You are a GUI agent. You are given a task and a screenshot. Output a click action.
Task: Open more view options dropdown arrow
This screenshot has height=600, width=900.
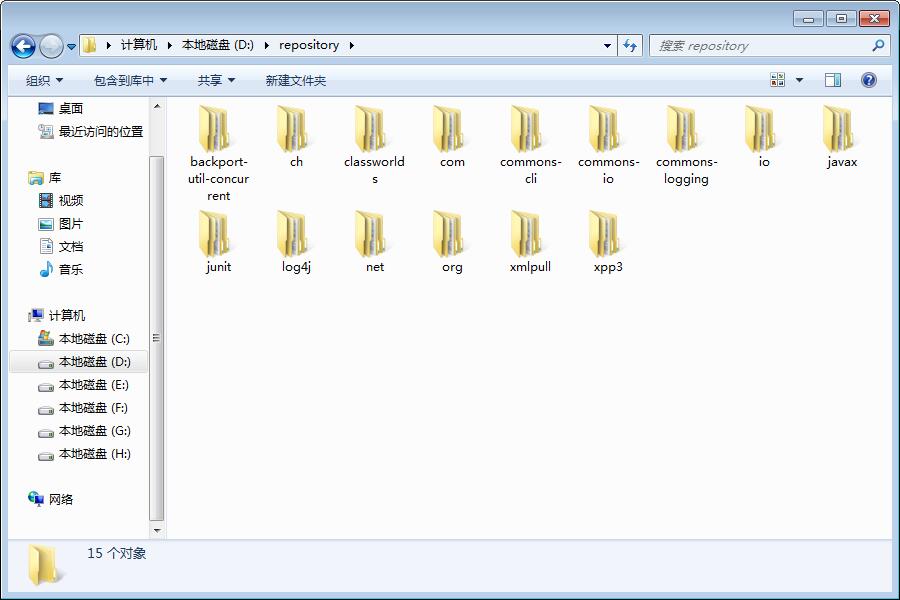(799, 80)
